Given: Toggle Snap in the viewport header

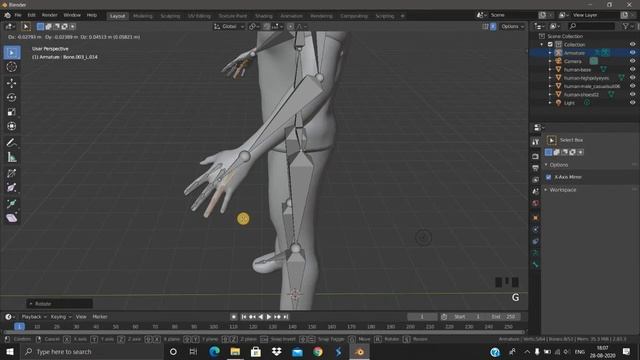Looking at the screenshot, I should coord(267,27).
